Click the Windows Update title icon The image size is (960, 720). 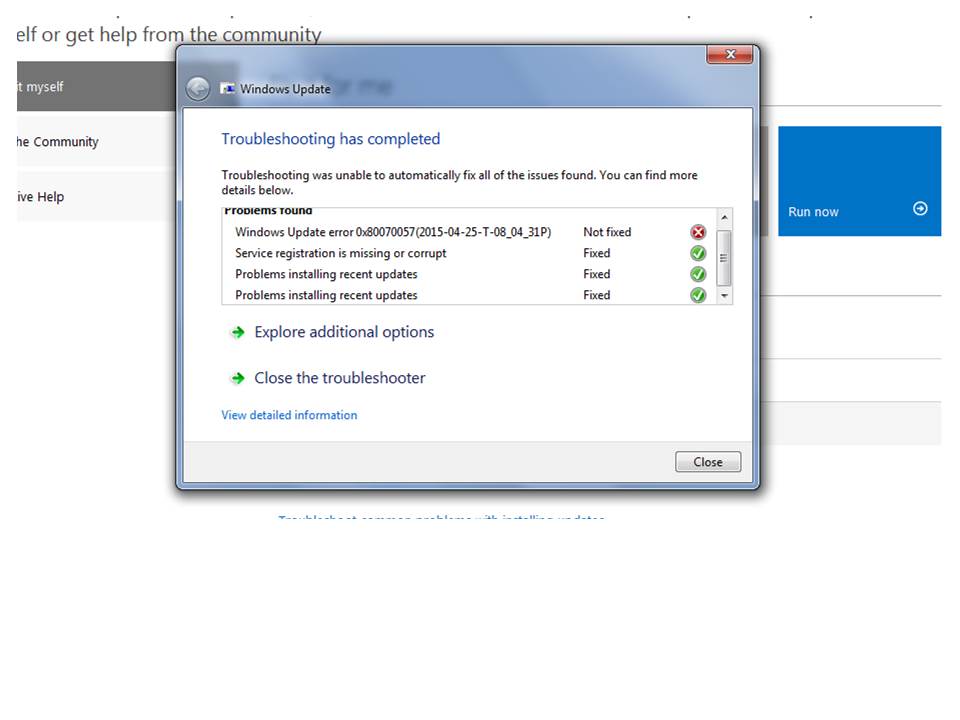pyautogui.click(x=227, y=89)
